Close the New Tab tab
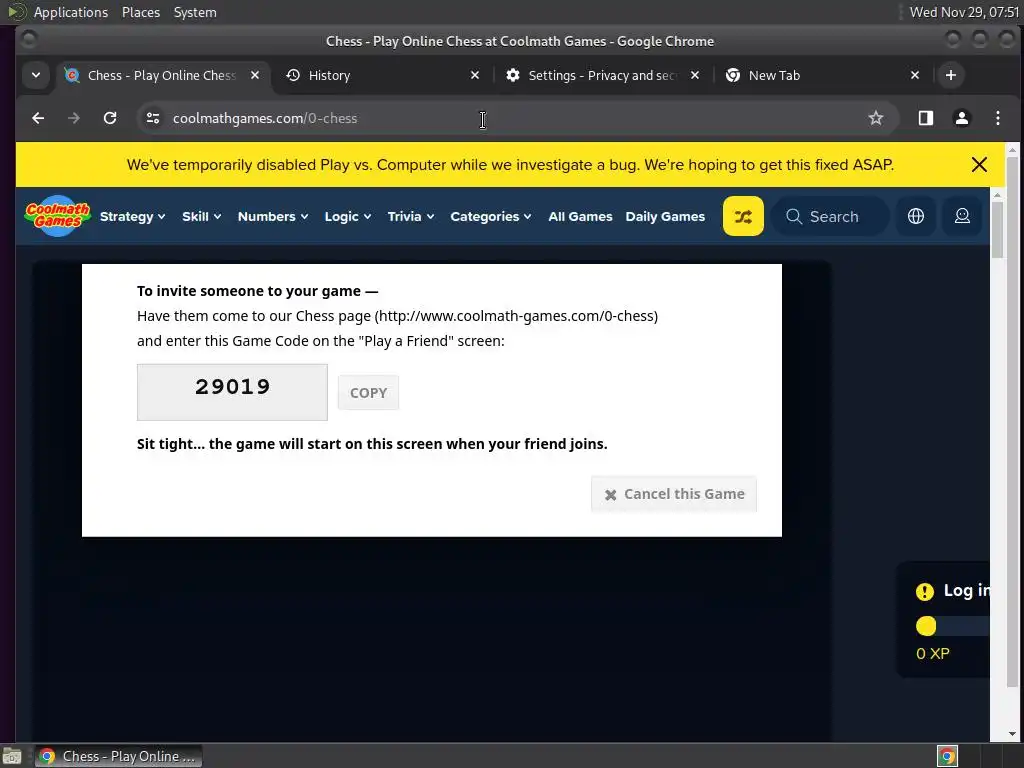The height and width of the screenshot is (768, 1024). [915, 75]
